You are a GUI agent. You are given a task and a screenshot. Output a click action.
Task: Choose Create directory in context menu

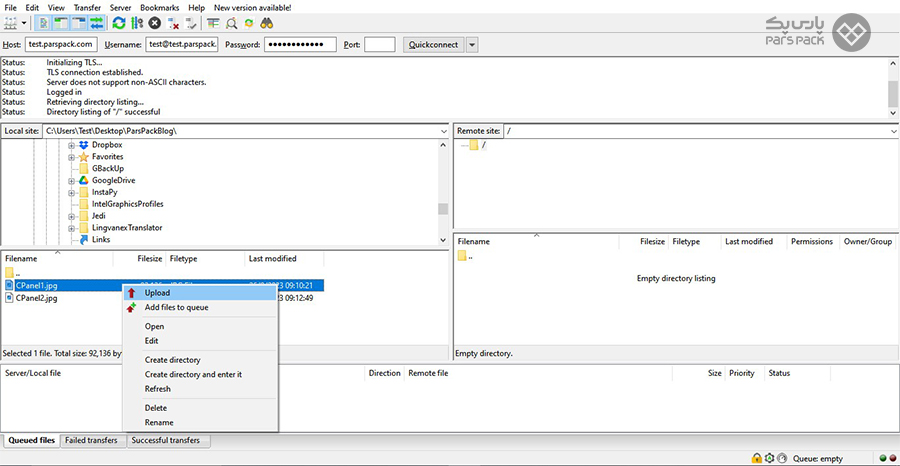[x=200, y=360]
